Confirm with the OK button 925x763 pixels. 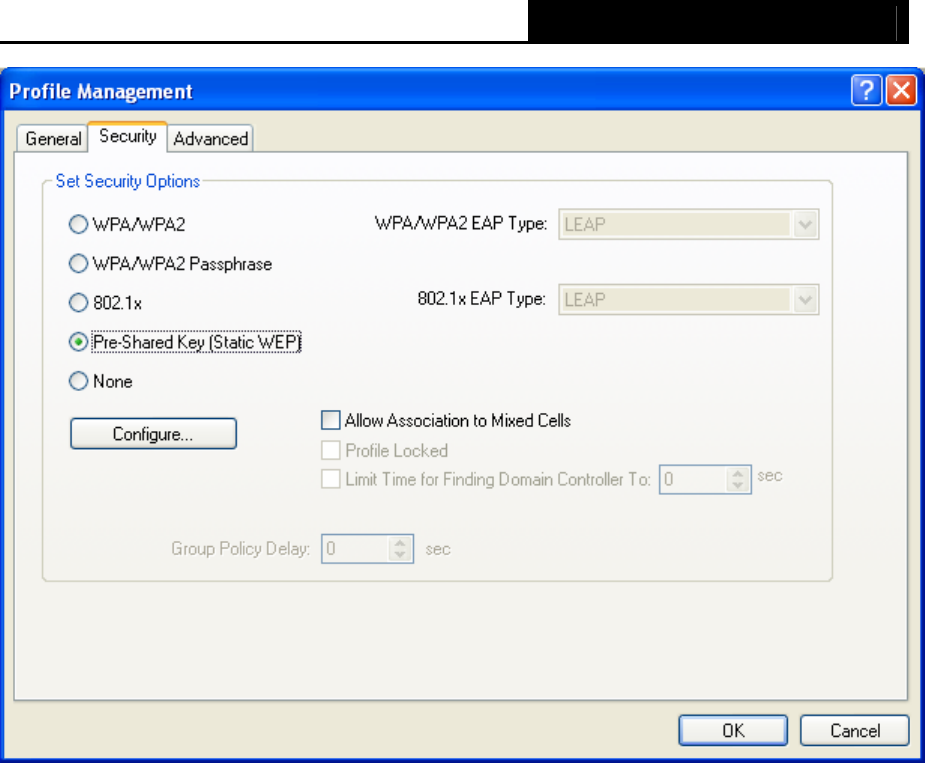(733, 731)
